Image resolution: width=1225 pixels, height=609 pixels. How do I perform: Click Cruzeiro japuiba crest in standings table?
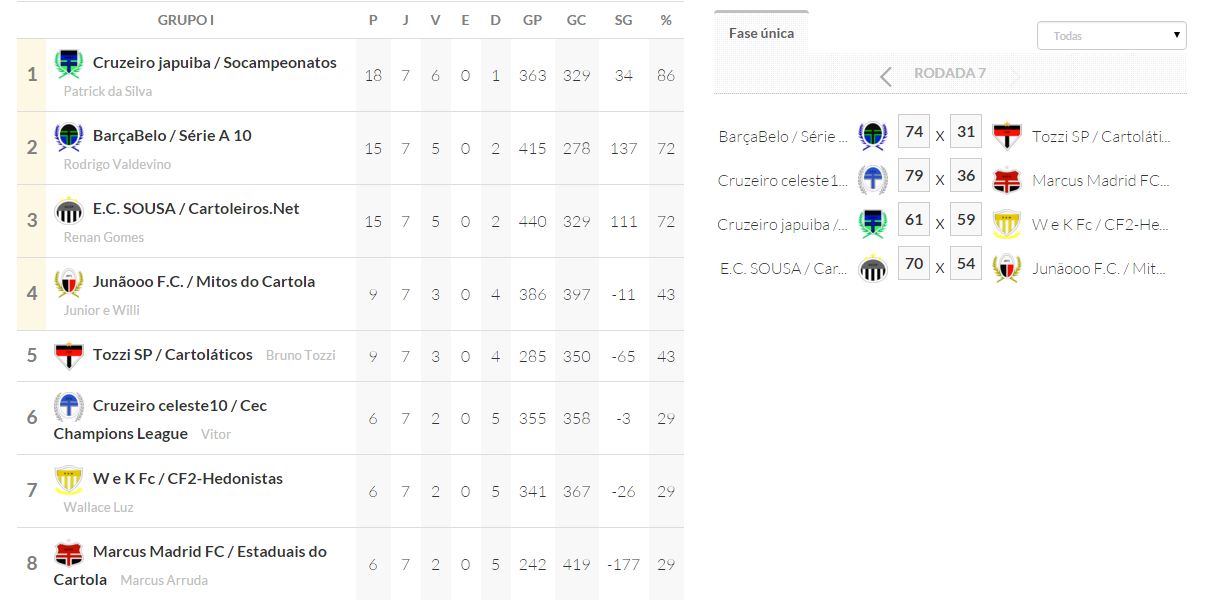click(x=69, y=63)
